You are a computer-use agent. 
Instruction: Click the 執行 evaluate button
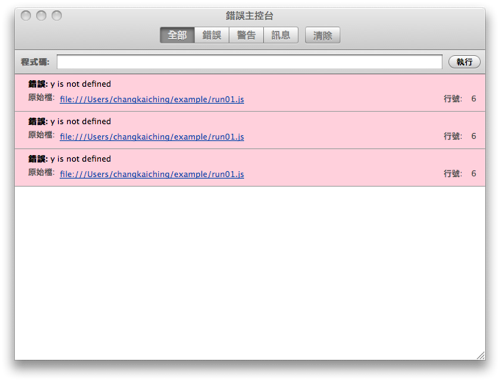pos(464,62)
